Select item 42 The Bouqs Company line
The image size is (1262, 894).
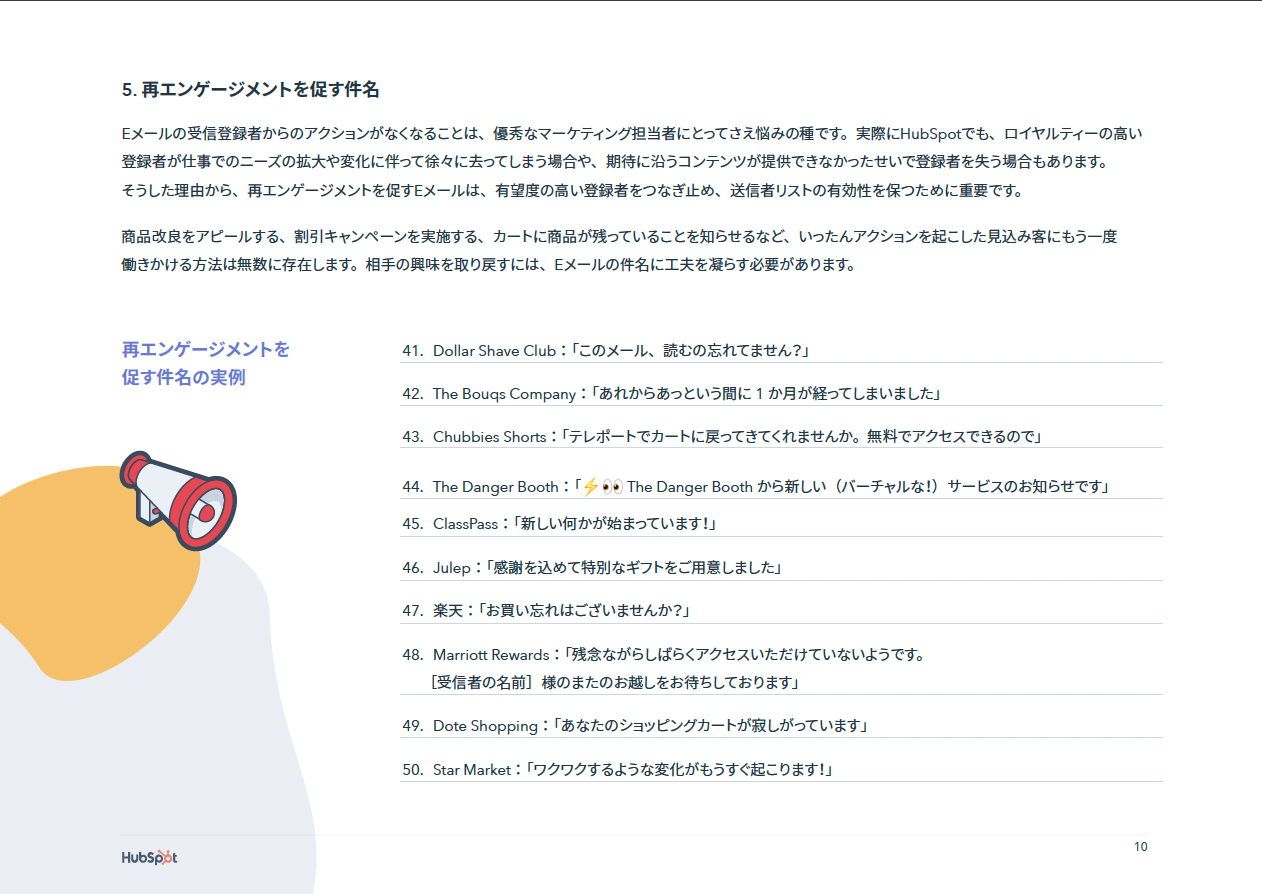pos(672,394)
